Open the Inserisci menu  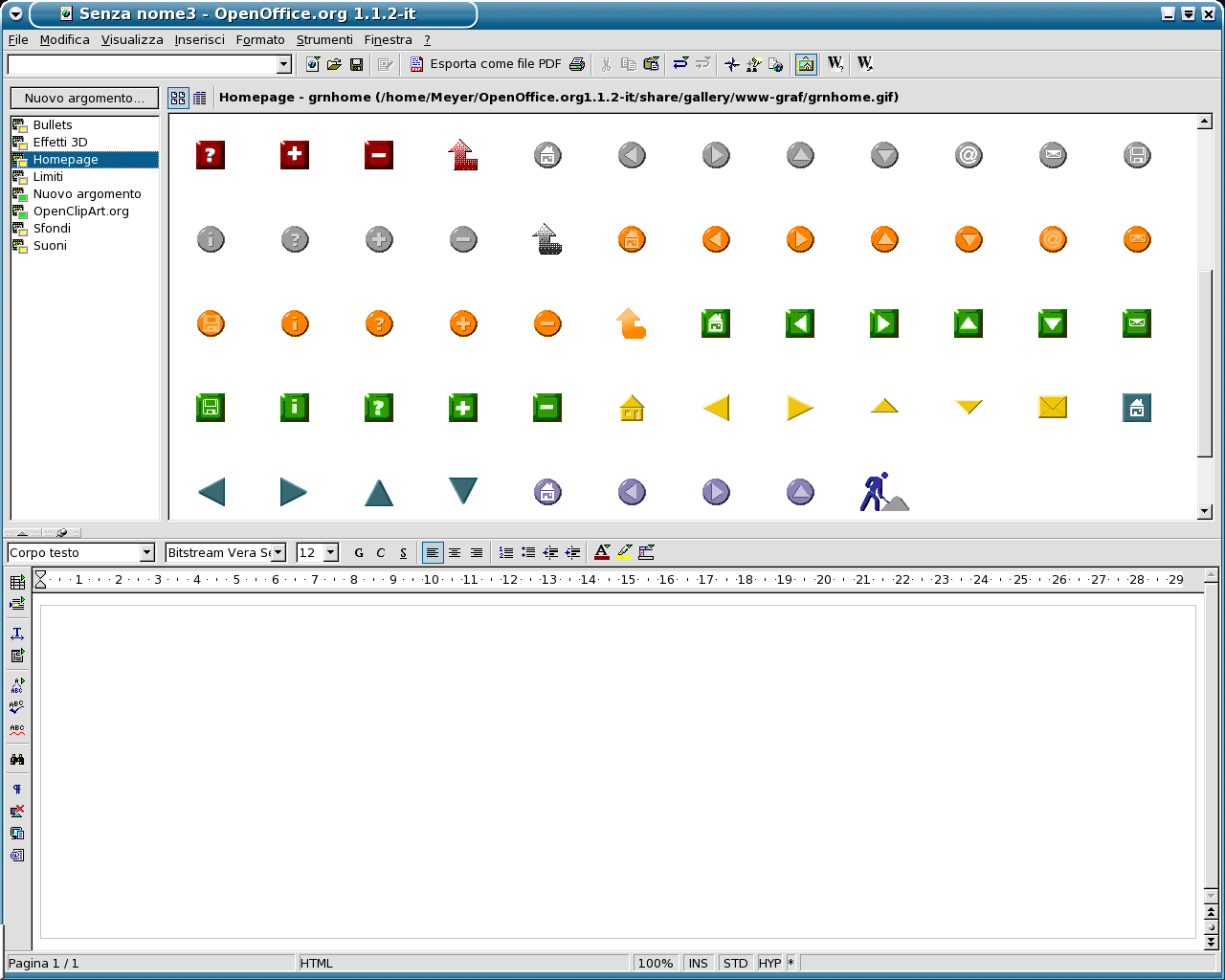pyautogui.click(x=199, y=39)
